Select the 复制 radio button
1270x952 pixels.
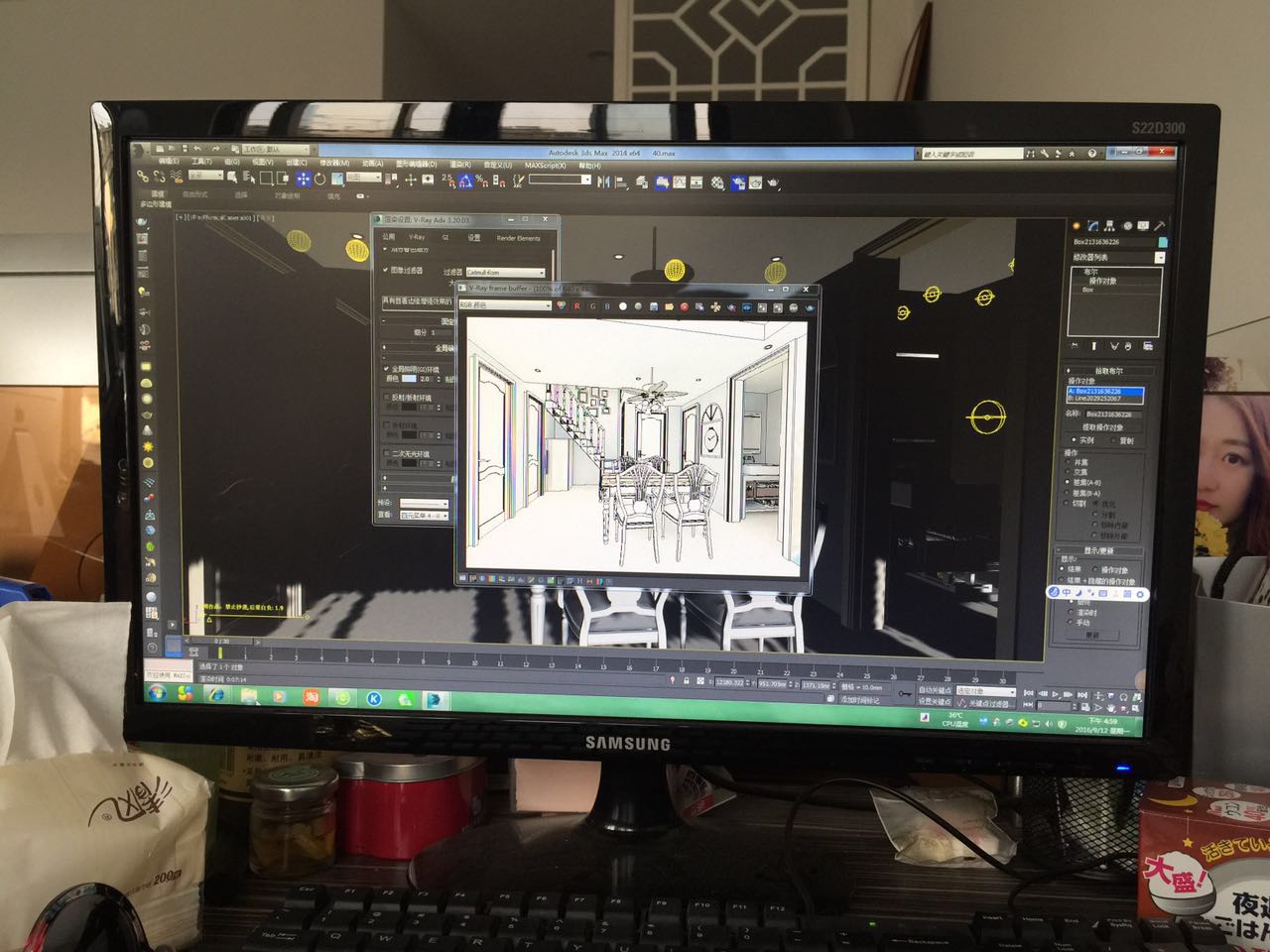pos(1113,440)
